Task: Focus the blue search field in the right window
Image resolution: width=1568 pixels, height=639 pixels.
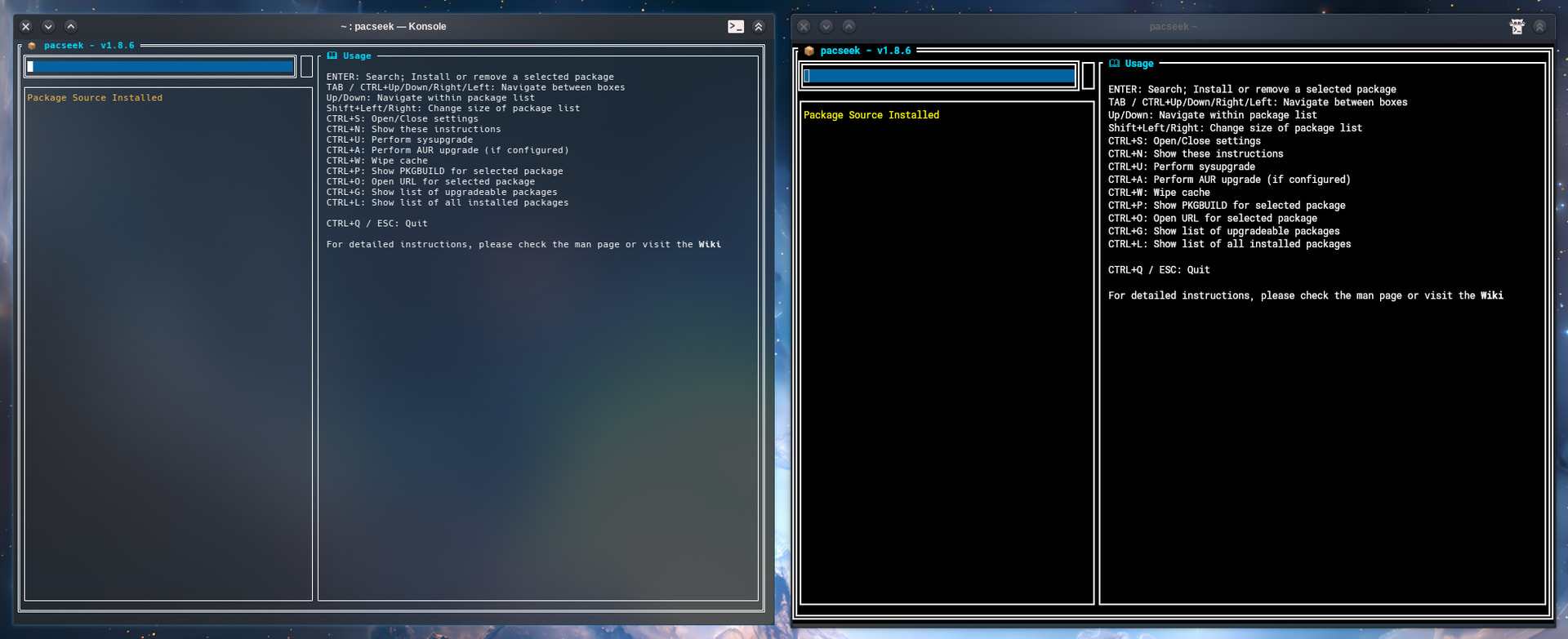Action: coord(939,76)
